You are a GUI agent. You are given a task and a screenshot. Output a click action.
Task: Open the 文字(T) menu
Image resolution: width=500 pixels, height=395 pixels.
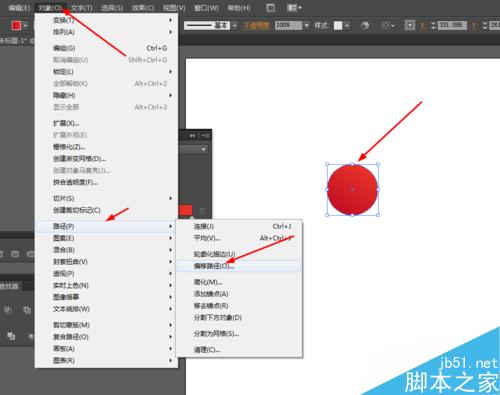(x=82, y=8)
